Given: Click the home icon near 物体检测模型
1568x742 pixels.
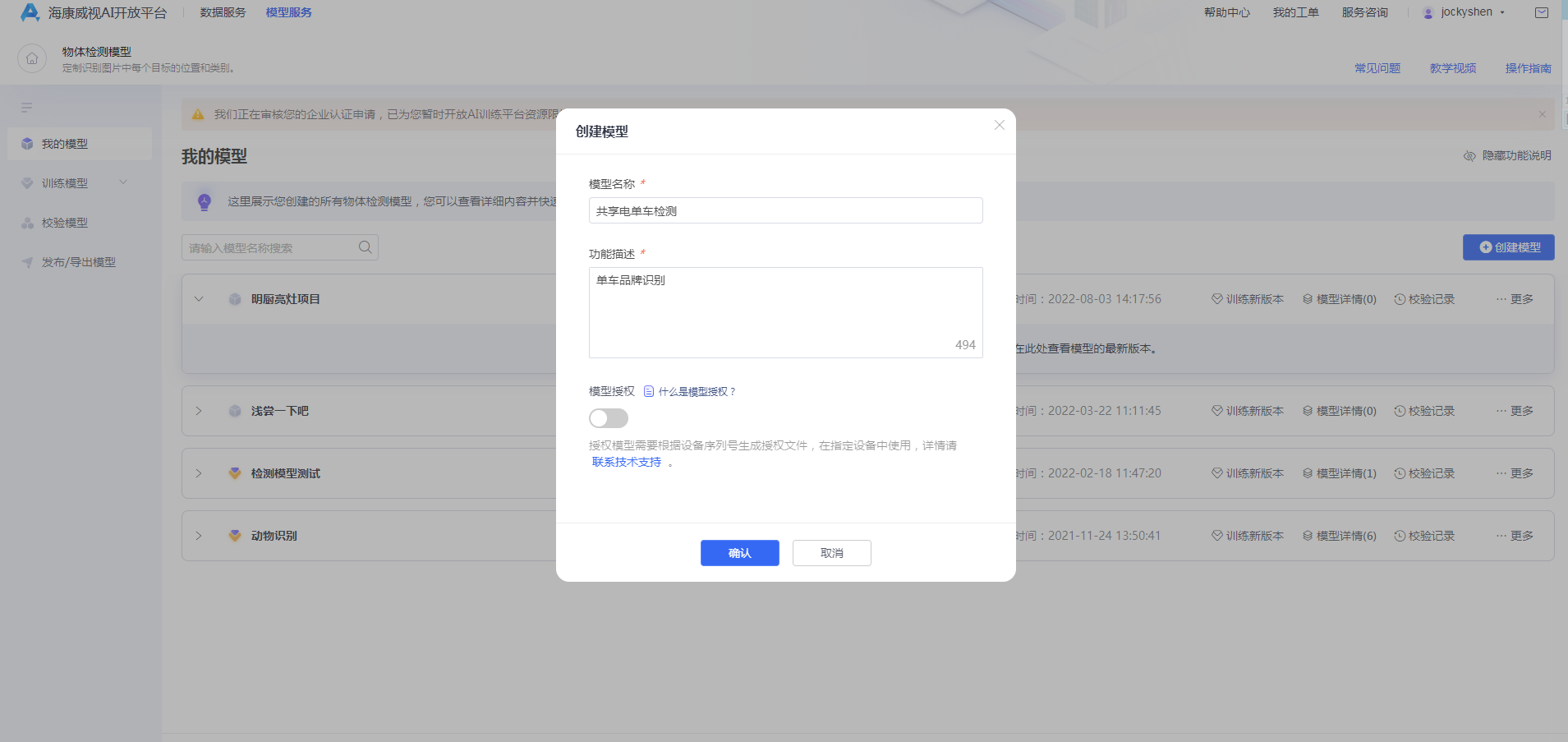Looking at the screenshot, I should click(x=31, y=58).
